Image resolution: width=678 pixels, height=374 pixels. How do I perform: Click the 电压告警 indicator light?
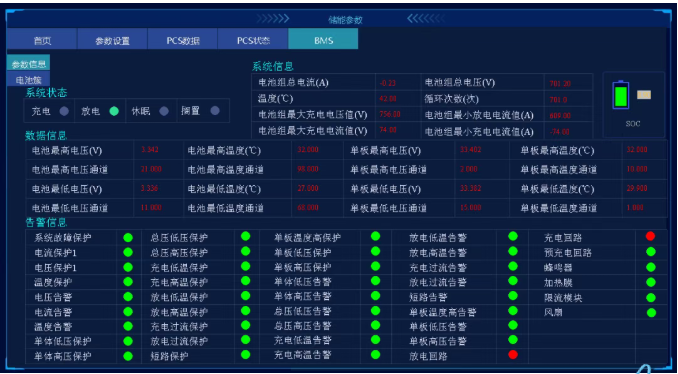pyautogui.click(x=128, y=297)
